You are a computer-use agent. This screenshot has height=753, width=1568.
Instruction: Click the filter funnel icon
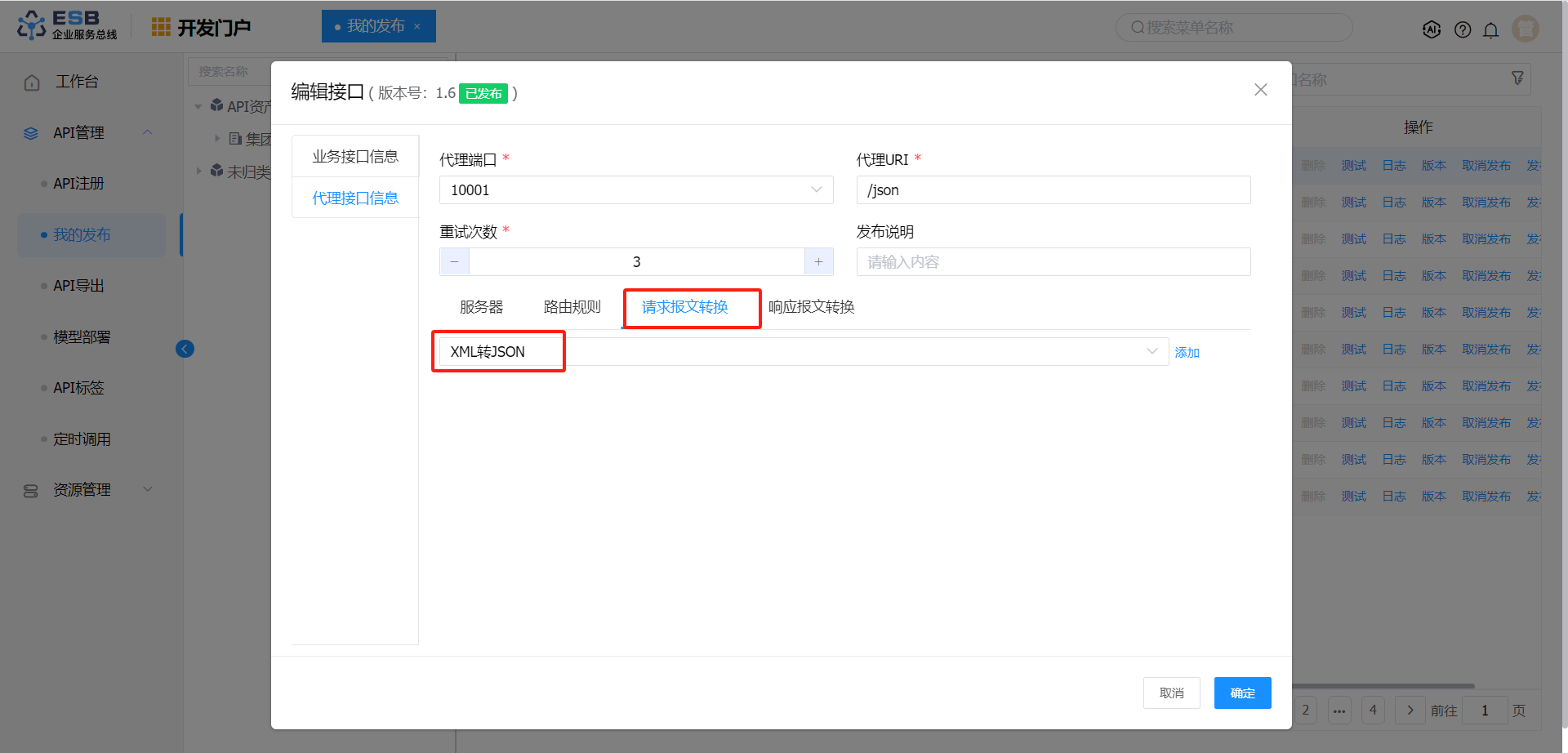[1517, 78]
